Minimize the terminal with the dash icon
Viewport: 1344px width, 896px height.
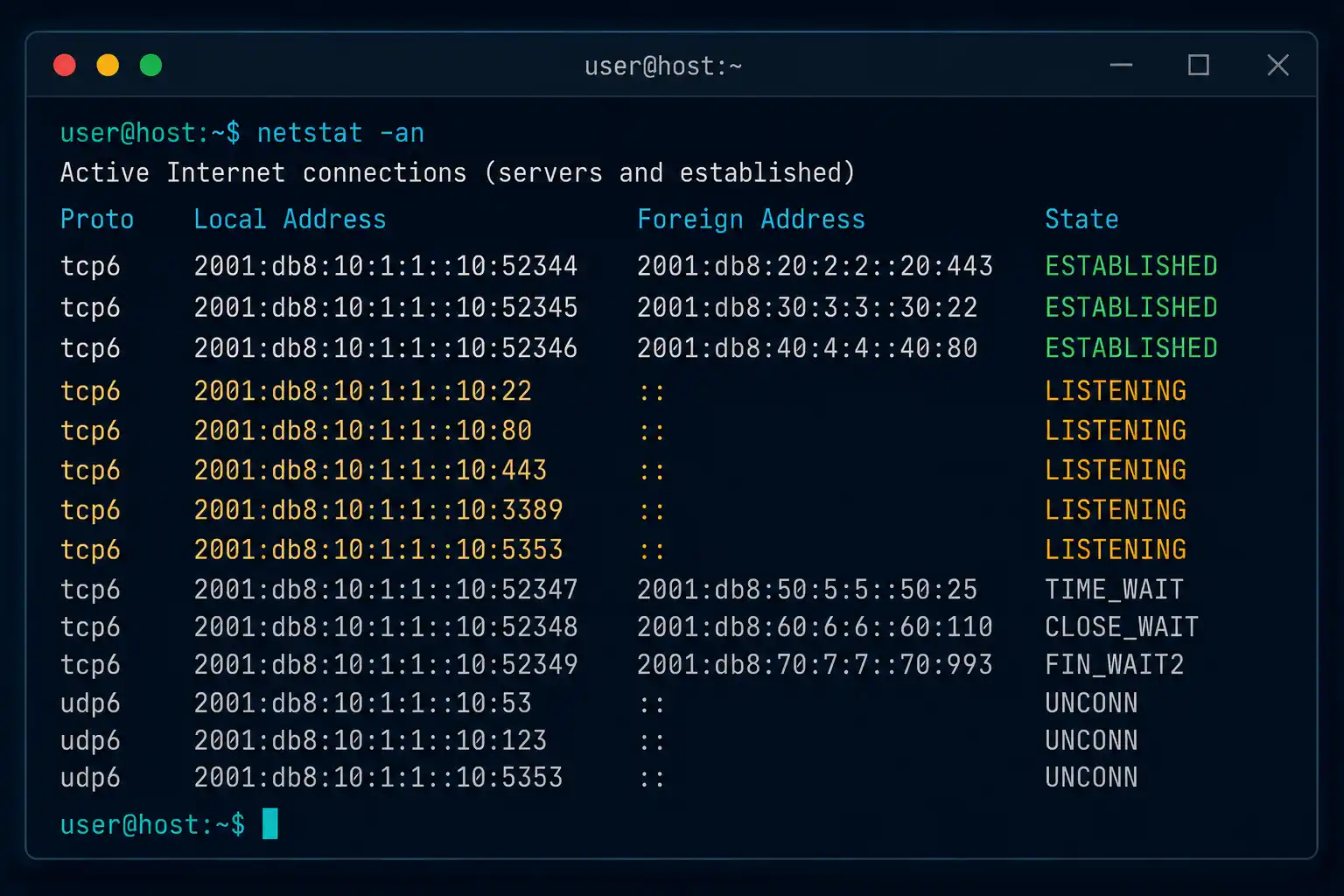(x=1121, y=65)
